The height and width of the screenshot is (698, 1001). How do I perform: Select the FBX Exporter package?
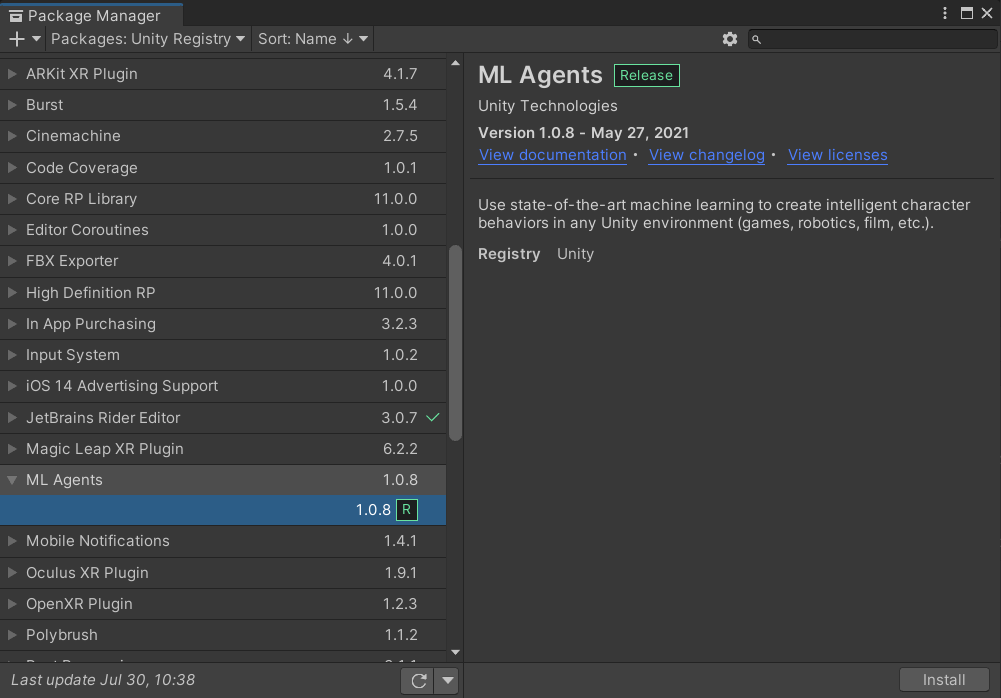point(223,261)
